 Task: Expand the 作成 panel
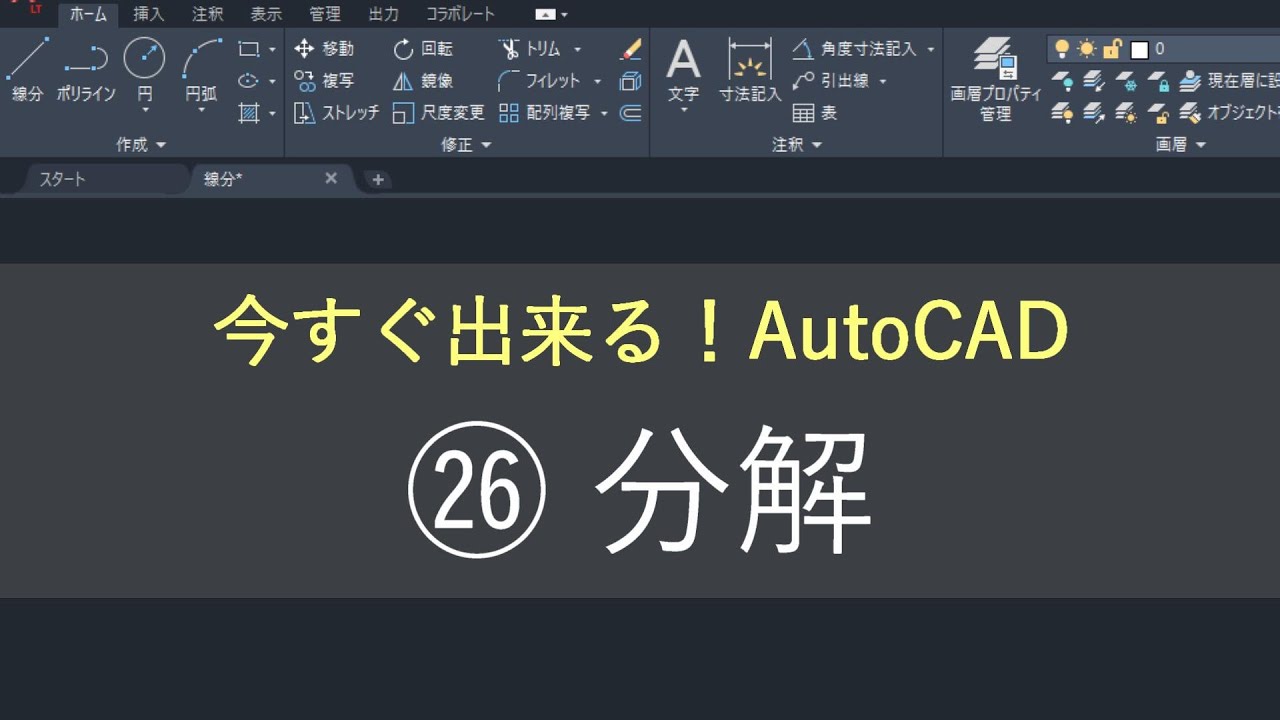[x=142, y=145]
